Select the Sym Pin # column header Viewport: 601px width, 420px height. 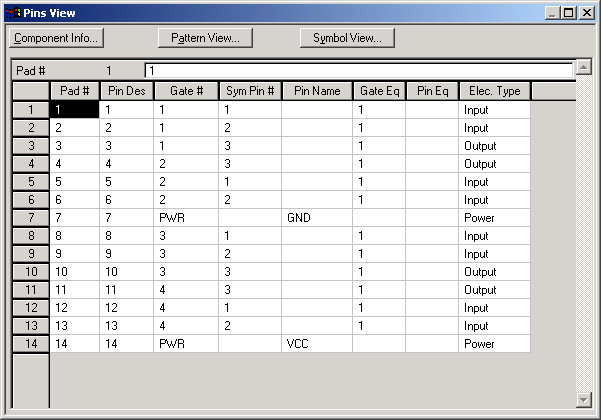(x=250, y=91)
